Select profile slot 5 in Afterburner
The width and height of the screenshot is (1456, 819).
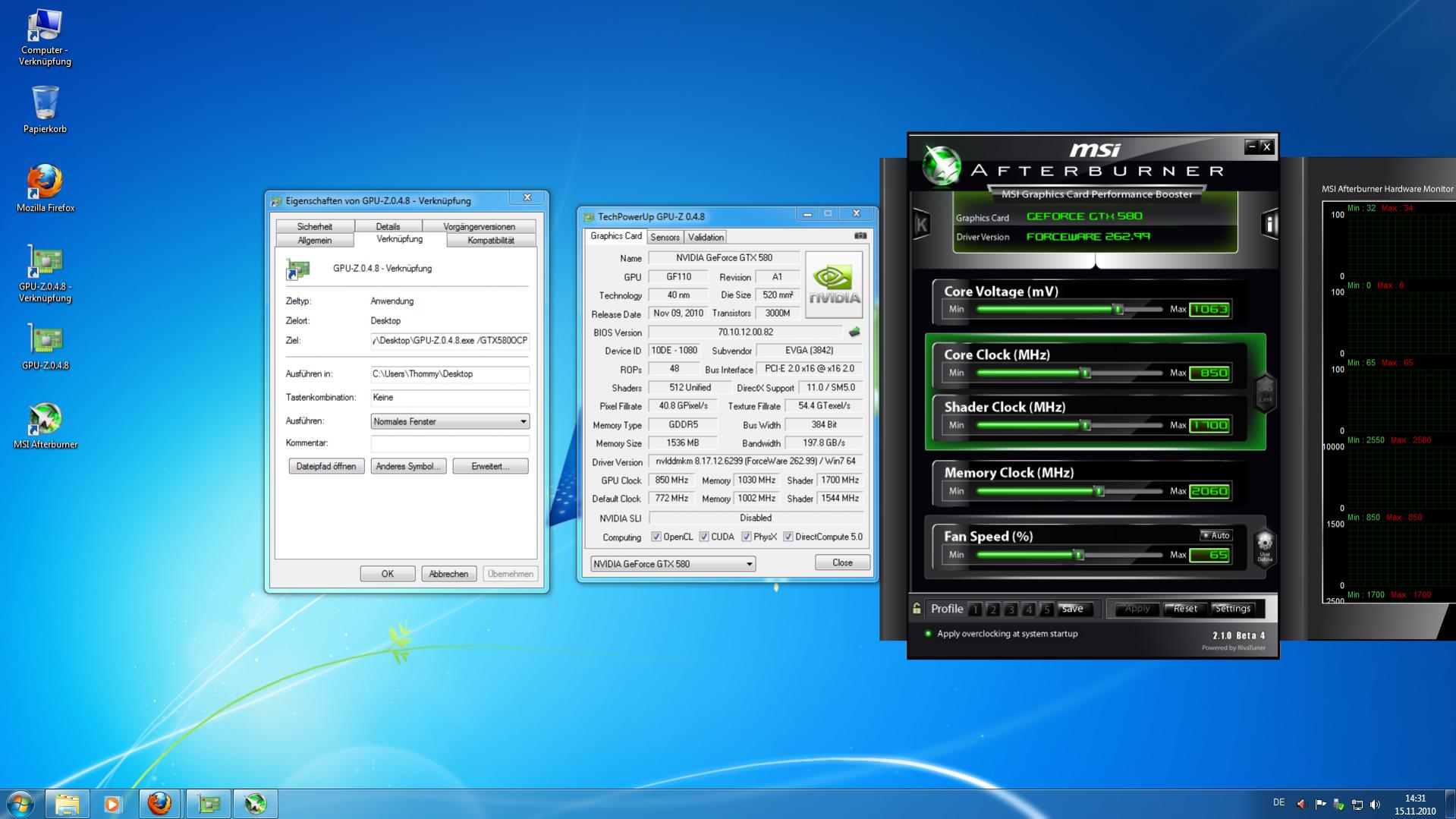click(x=1047, y=610)
